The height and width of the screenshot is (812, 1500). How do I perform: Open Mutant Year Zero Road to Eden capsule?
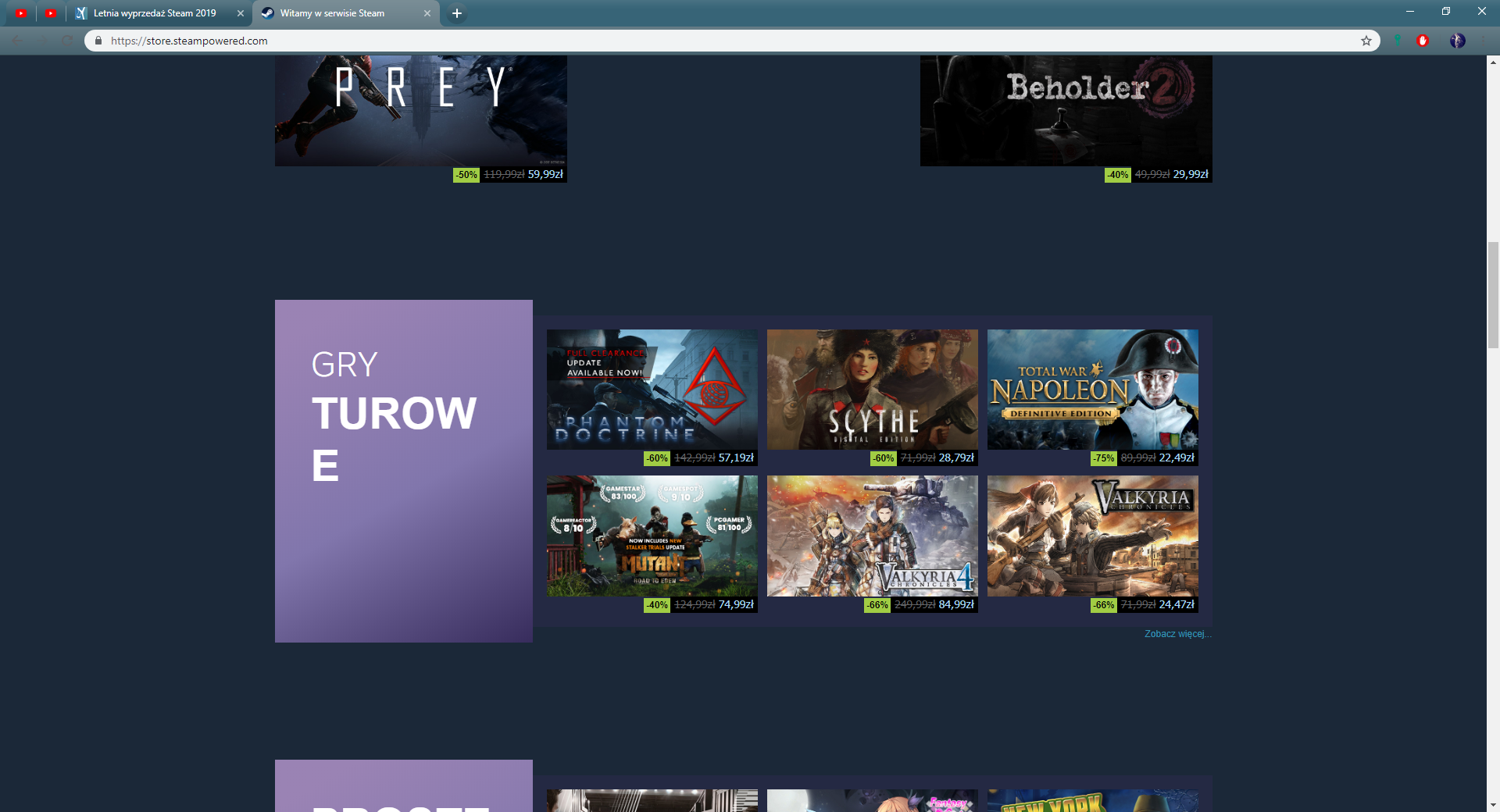point(652,536)
